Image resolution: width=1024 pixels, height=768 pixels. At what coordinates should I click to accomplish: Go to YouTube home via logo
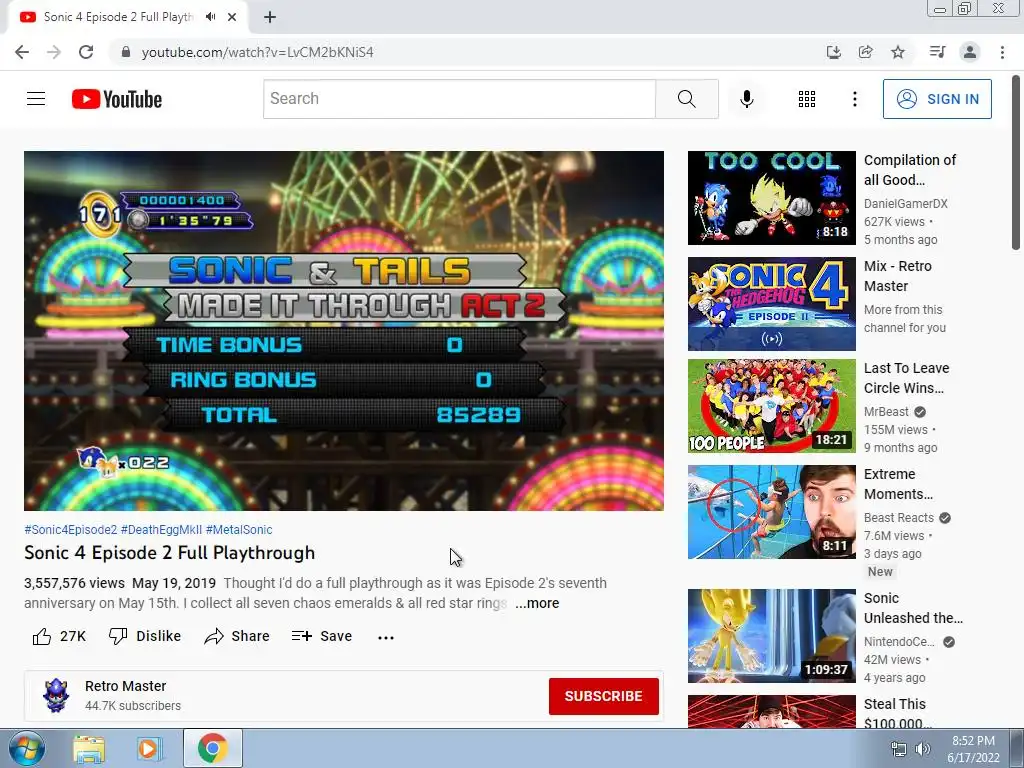pyautogui.click(x=117, y=99)
